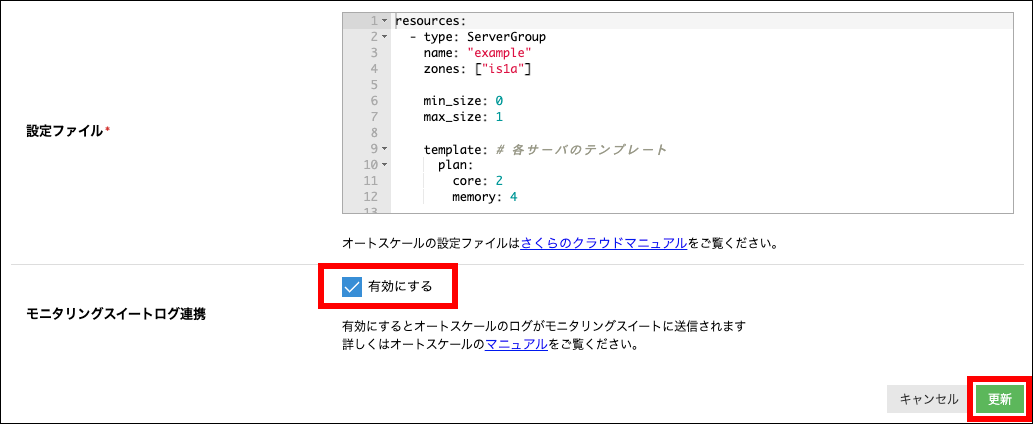Collapse the plan fold arrow on line 10
This screenshot has width=1033, height=424.
(383, 165)
